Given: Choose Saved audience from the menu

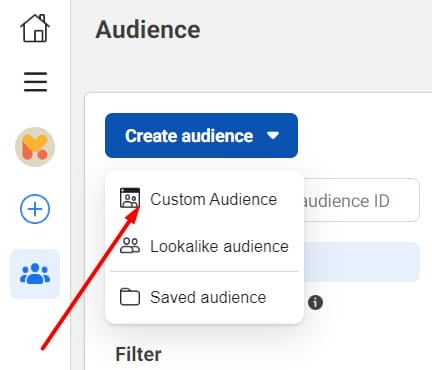Looking at the screenshot, I should [204, 297].
